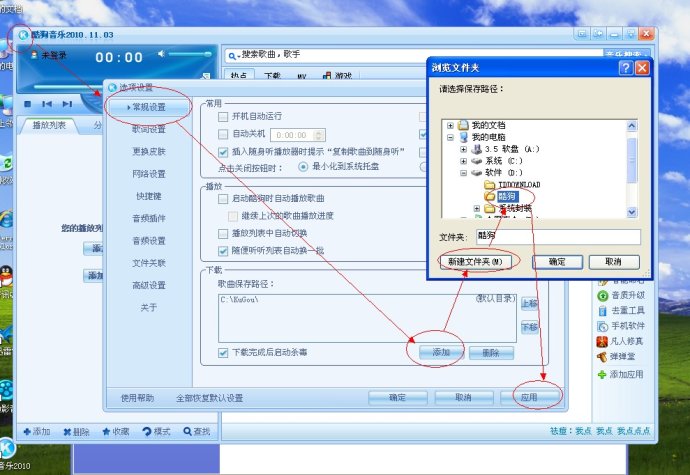Enable 开机自动运行 checkbox
The height and width of the screenshot is (475, 690).
pos(223,117)
